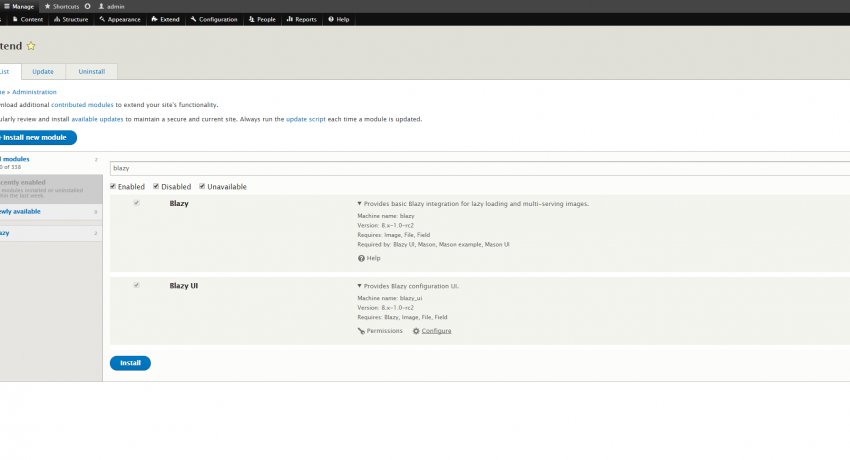Collapse the Blazy module description triangle
Viewport: 850px width, 460px height.
tap(359, 204)
